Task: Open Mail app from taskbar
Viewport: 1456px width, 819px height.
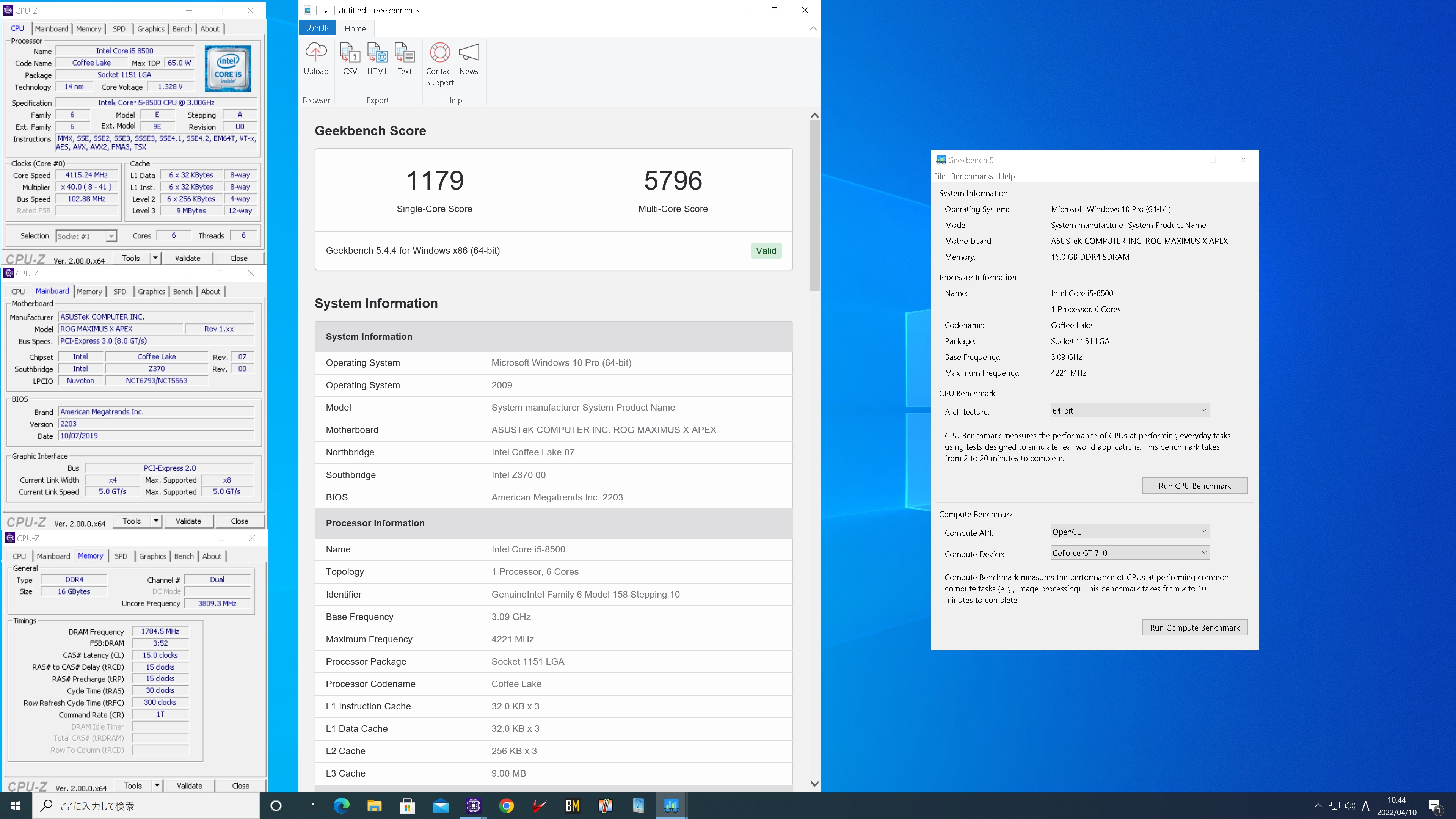Action: (440, 805)
